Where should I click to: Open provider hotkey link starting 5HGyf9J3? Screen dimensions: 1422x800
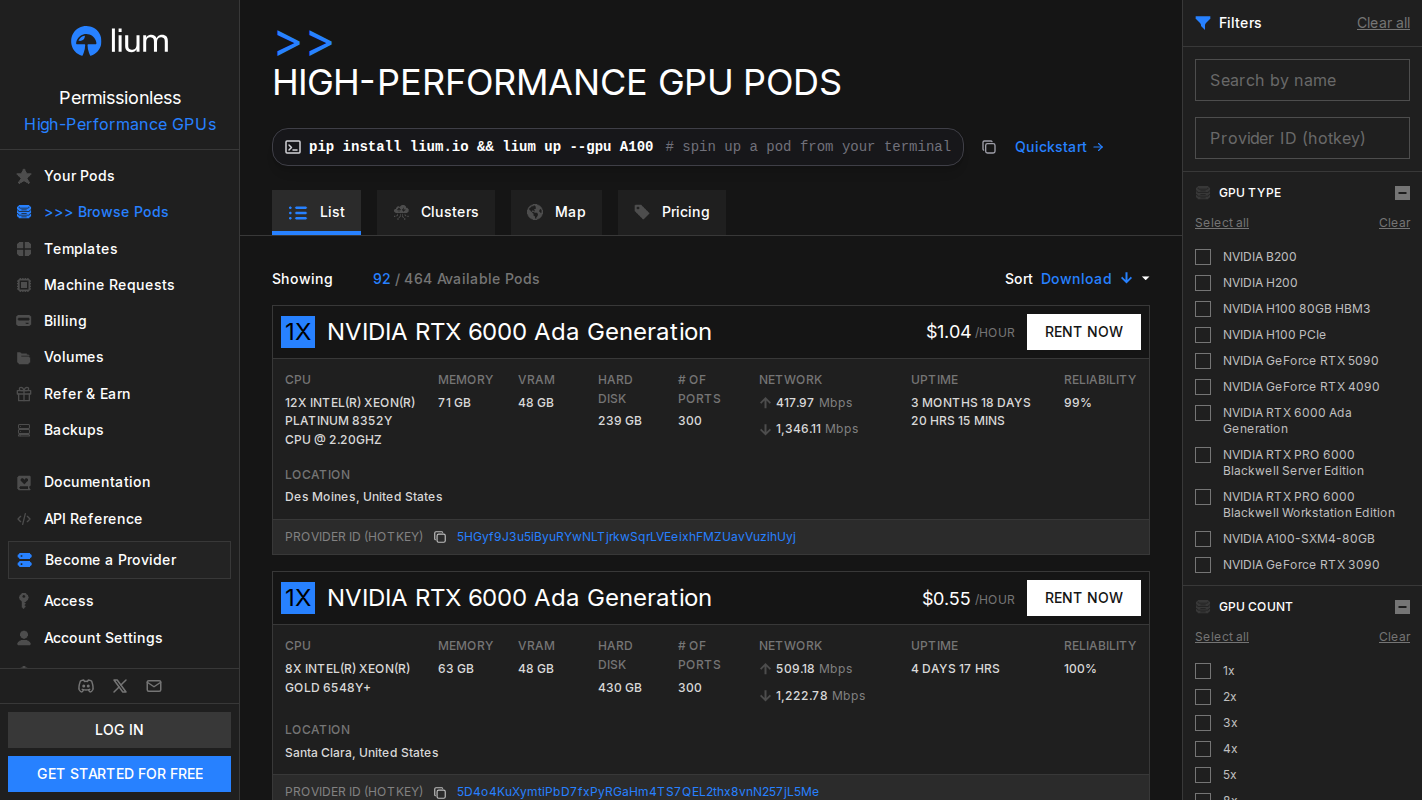[x=626, y=537]
